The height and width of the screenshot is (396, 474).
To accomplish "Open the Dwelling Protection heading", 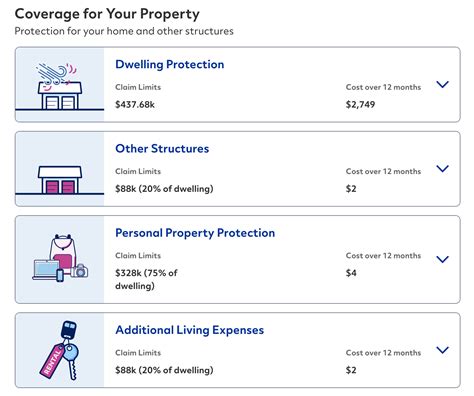I will pos(170,64).
